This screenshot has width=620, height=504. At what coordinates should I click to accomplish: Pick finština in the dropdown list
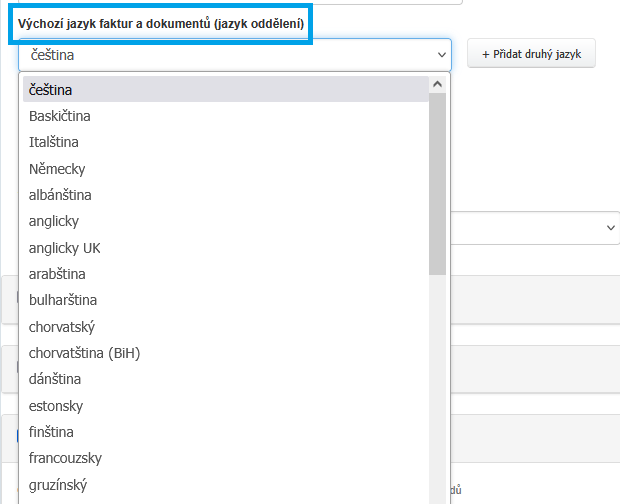[x=52, y=432]
